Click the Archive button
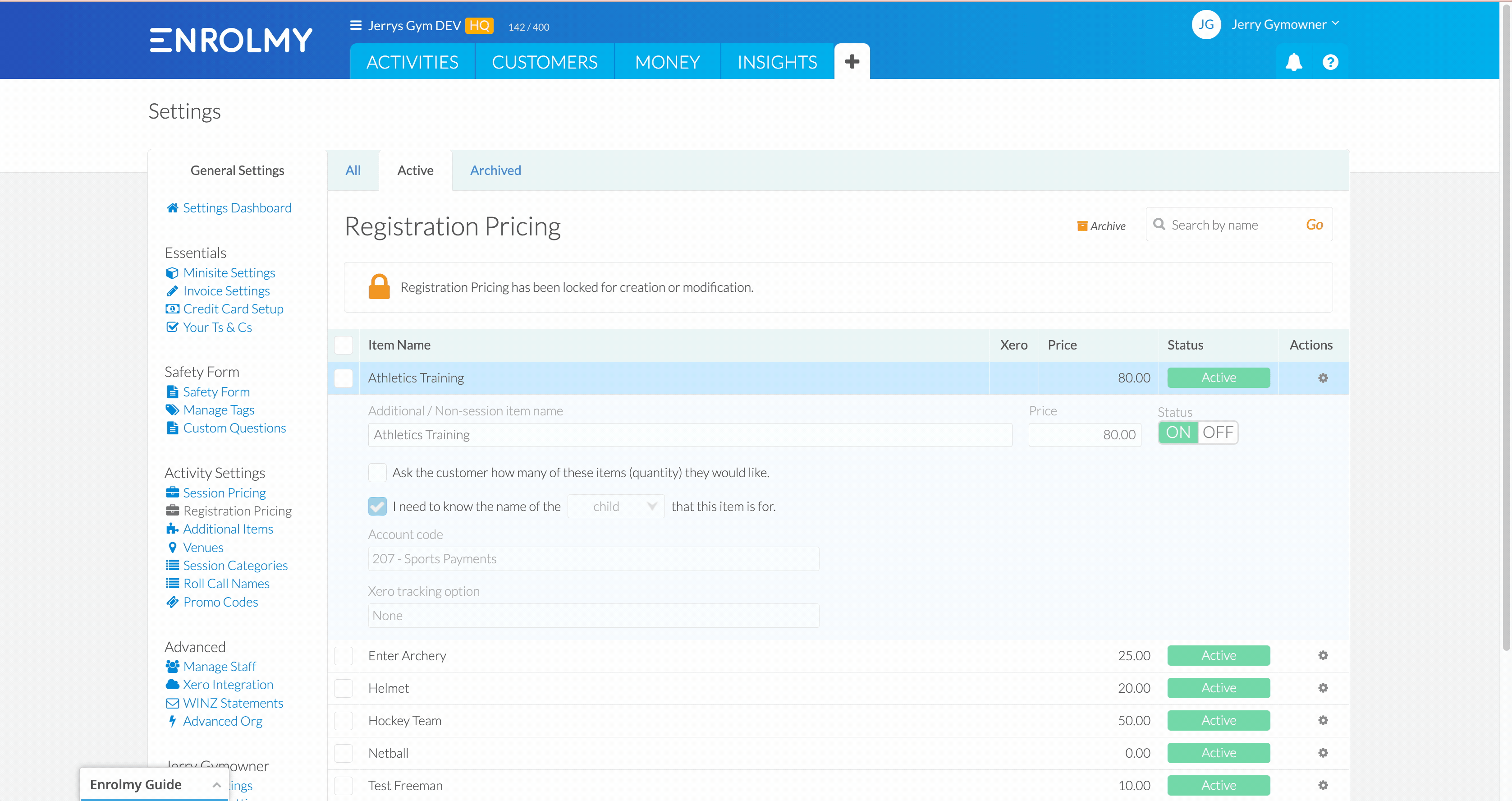 (1101, 226)
